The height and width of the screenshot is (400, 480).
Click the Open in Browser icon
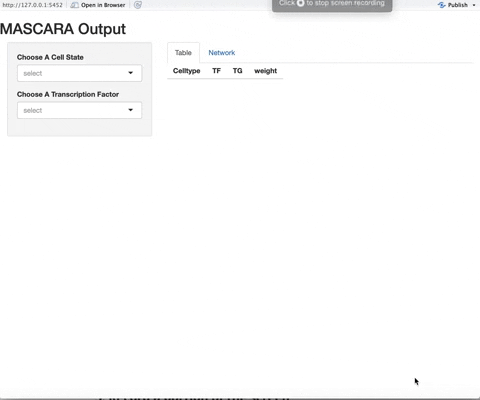click(x=74, y=5)
